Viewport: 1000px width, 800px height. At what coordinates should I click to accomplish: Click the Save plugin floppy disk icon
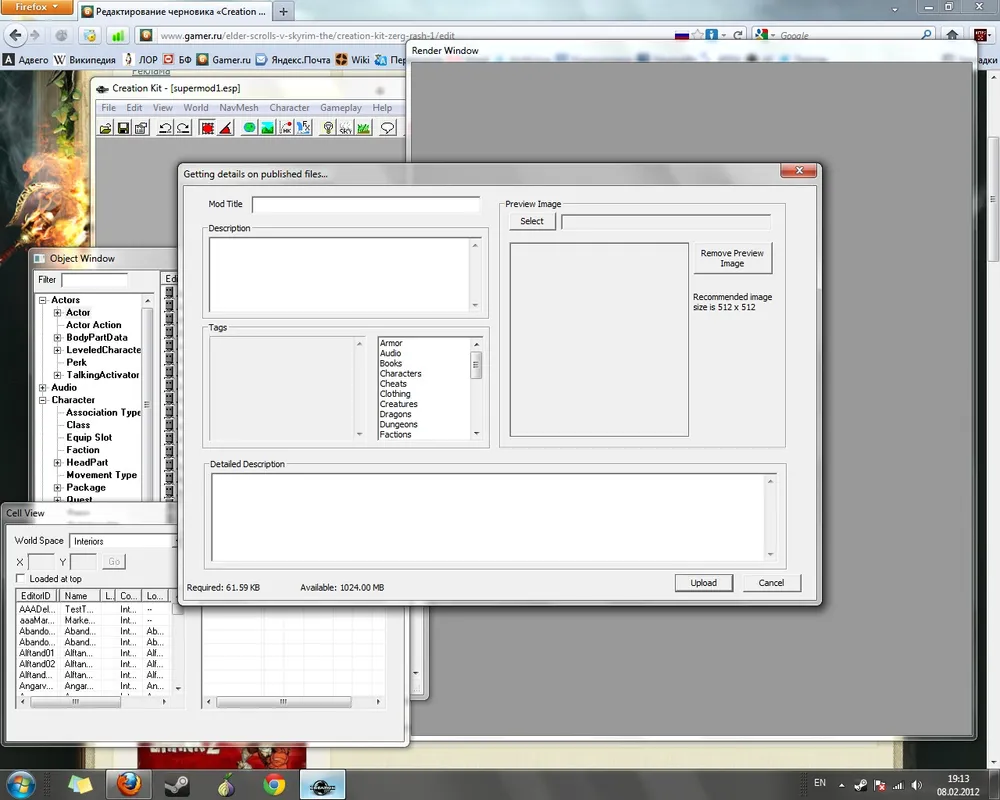point(123,128)
